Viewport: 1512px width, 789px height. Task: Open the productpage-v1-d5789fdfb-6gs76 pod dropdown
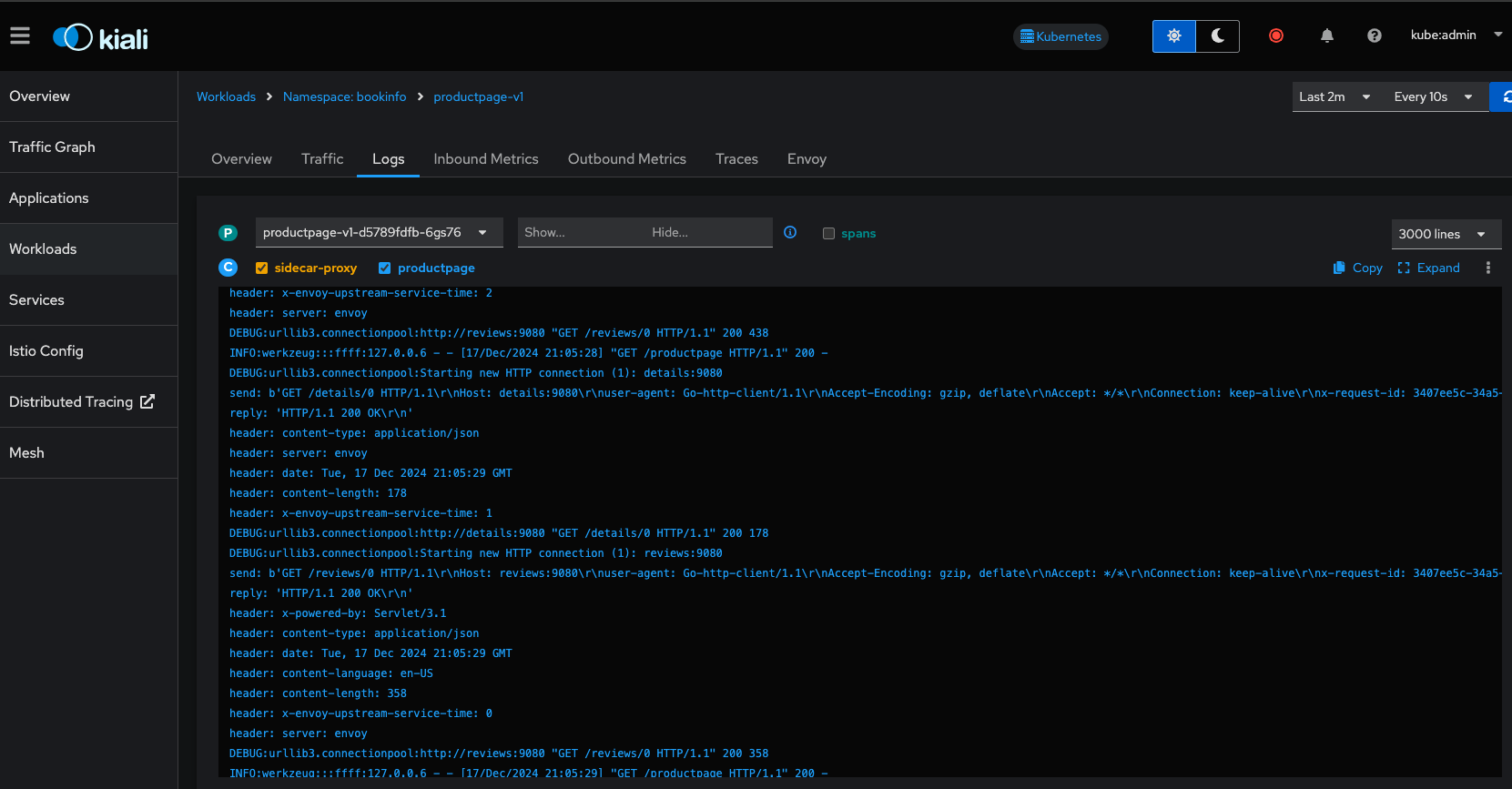click(x=379, y=232)
